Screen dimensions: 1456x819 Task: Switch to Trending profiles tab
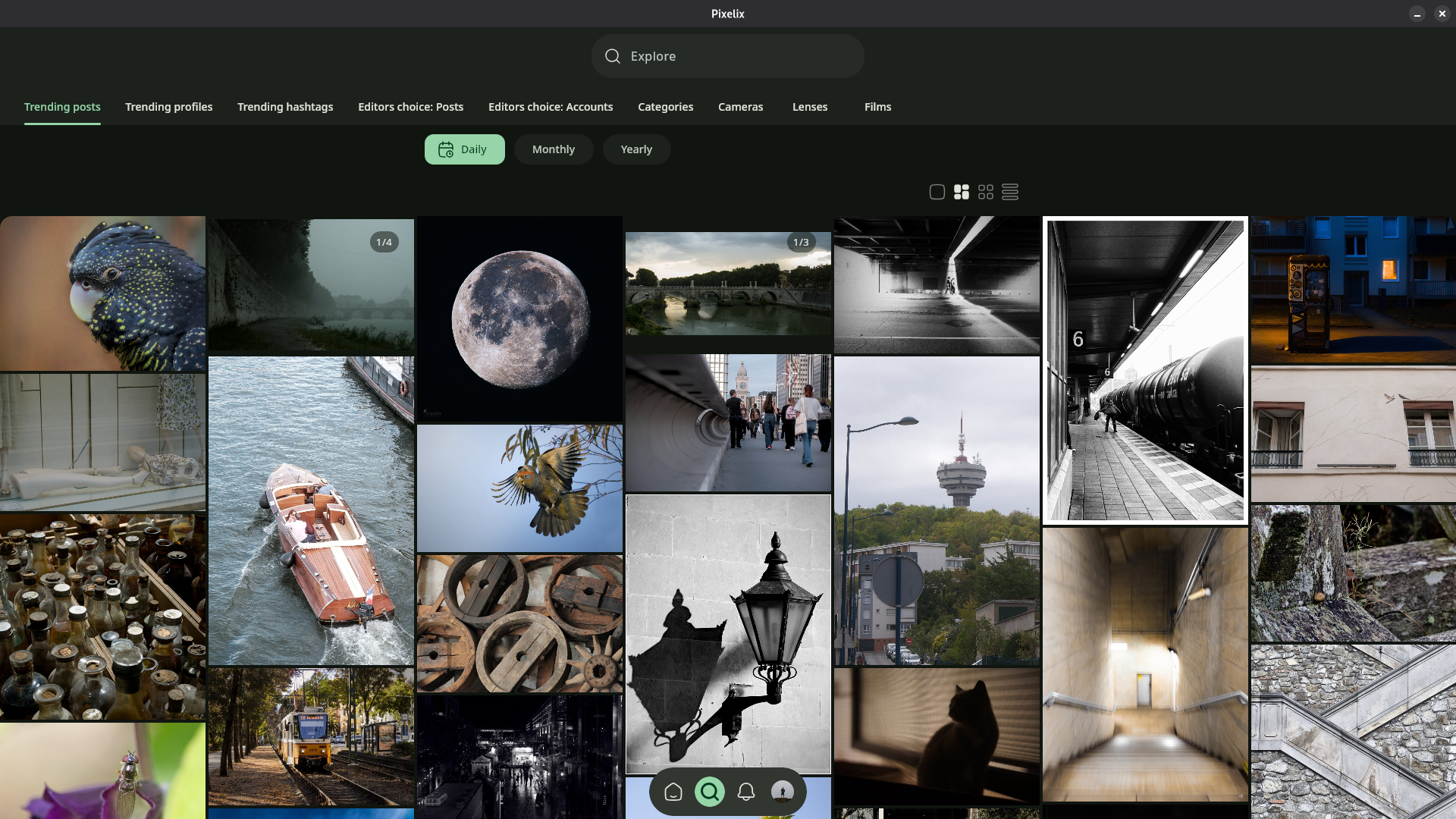(169, 107)
